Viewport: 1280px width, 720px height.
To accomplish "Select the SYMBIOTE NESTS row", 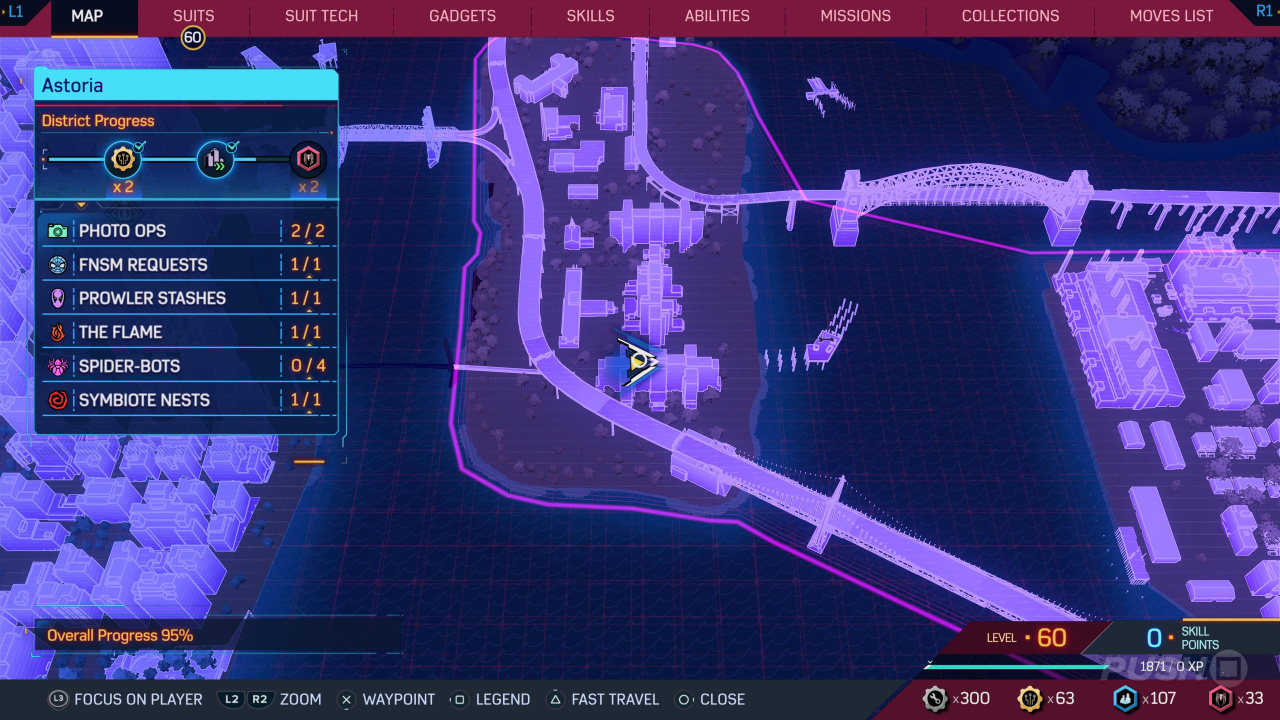I will [187, 400].
